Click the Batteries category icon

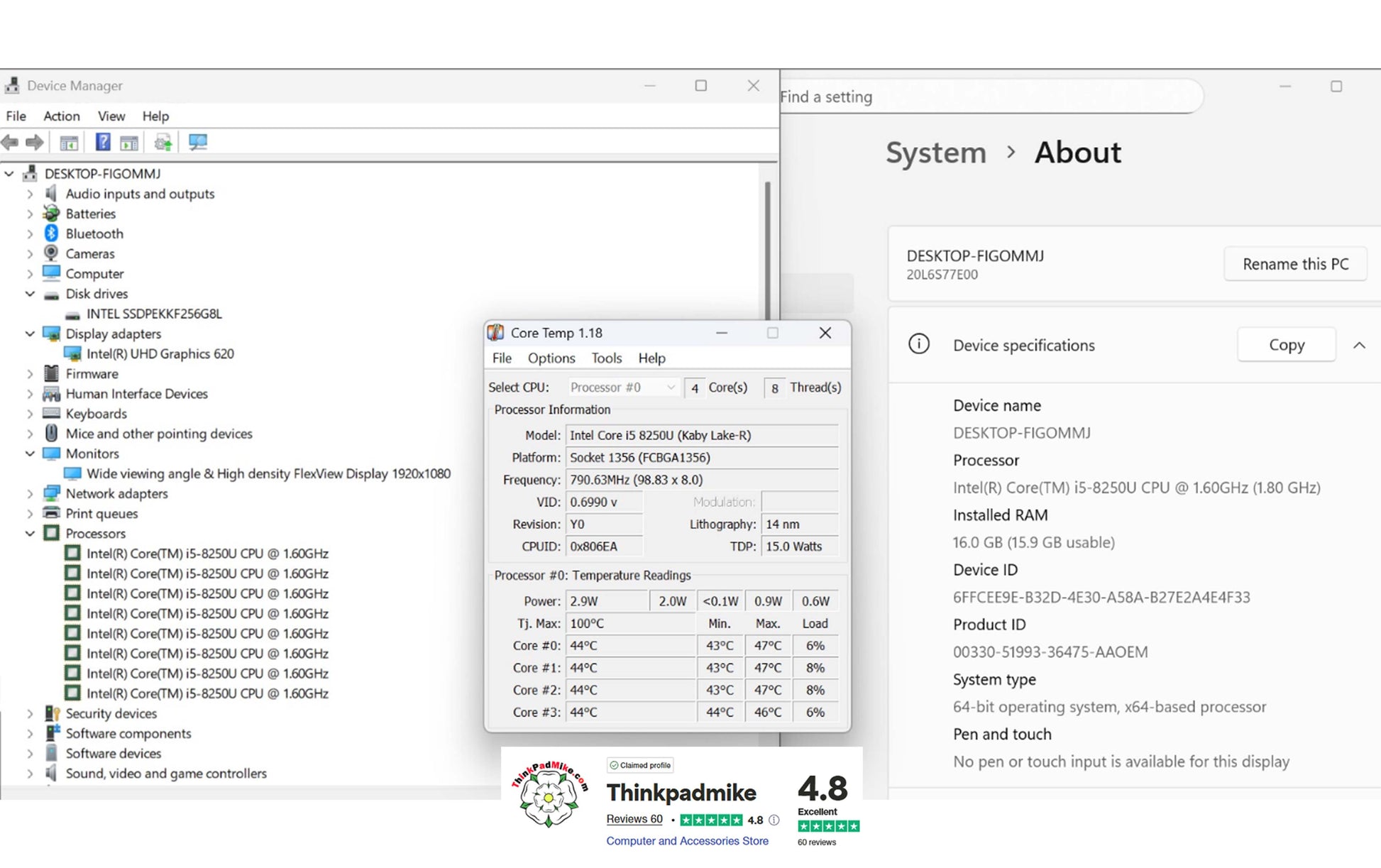[x=51, y=213]
